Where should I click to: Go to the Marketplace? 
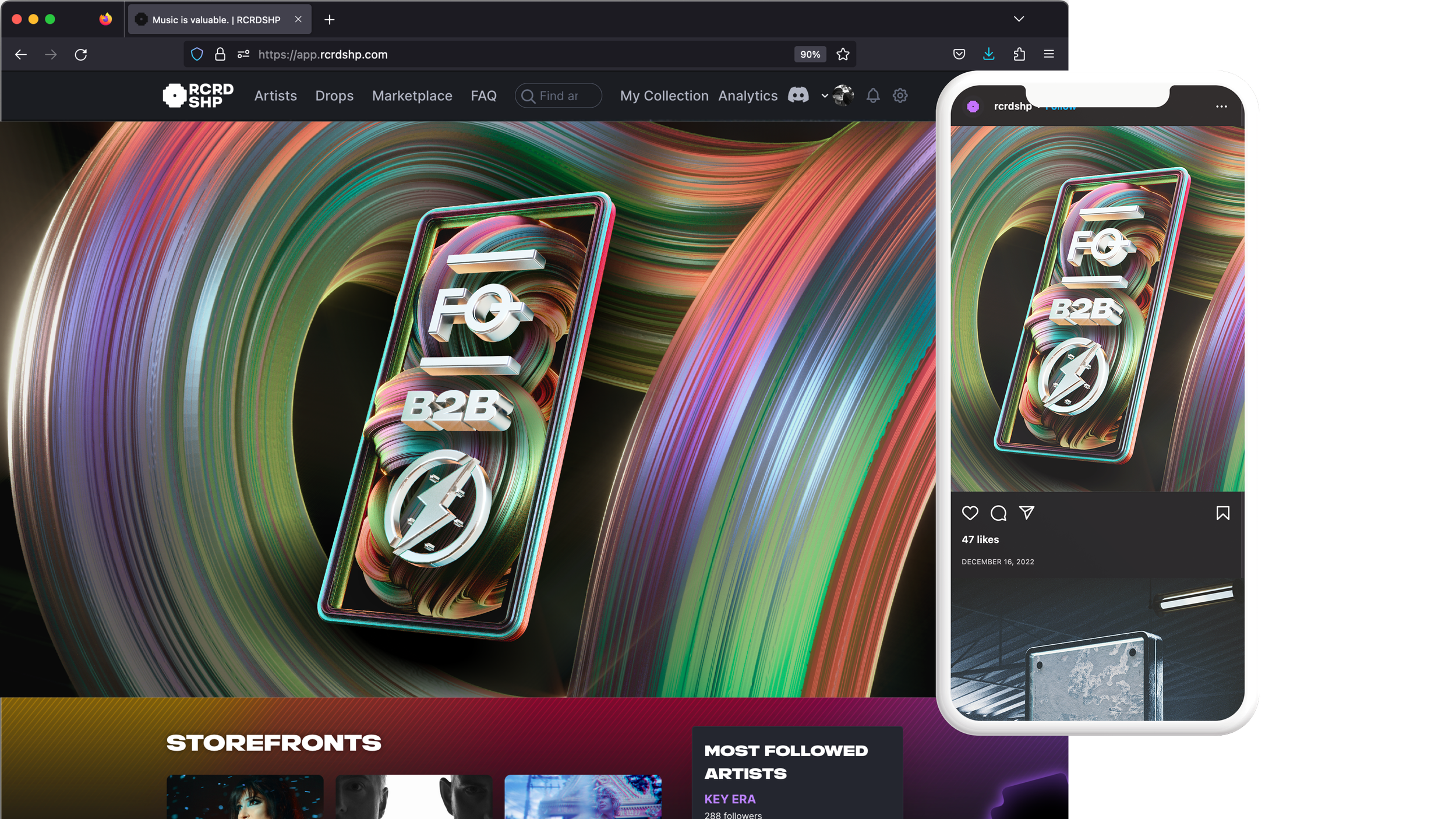point(412,96)
